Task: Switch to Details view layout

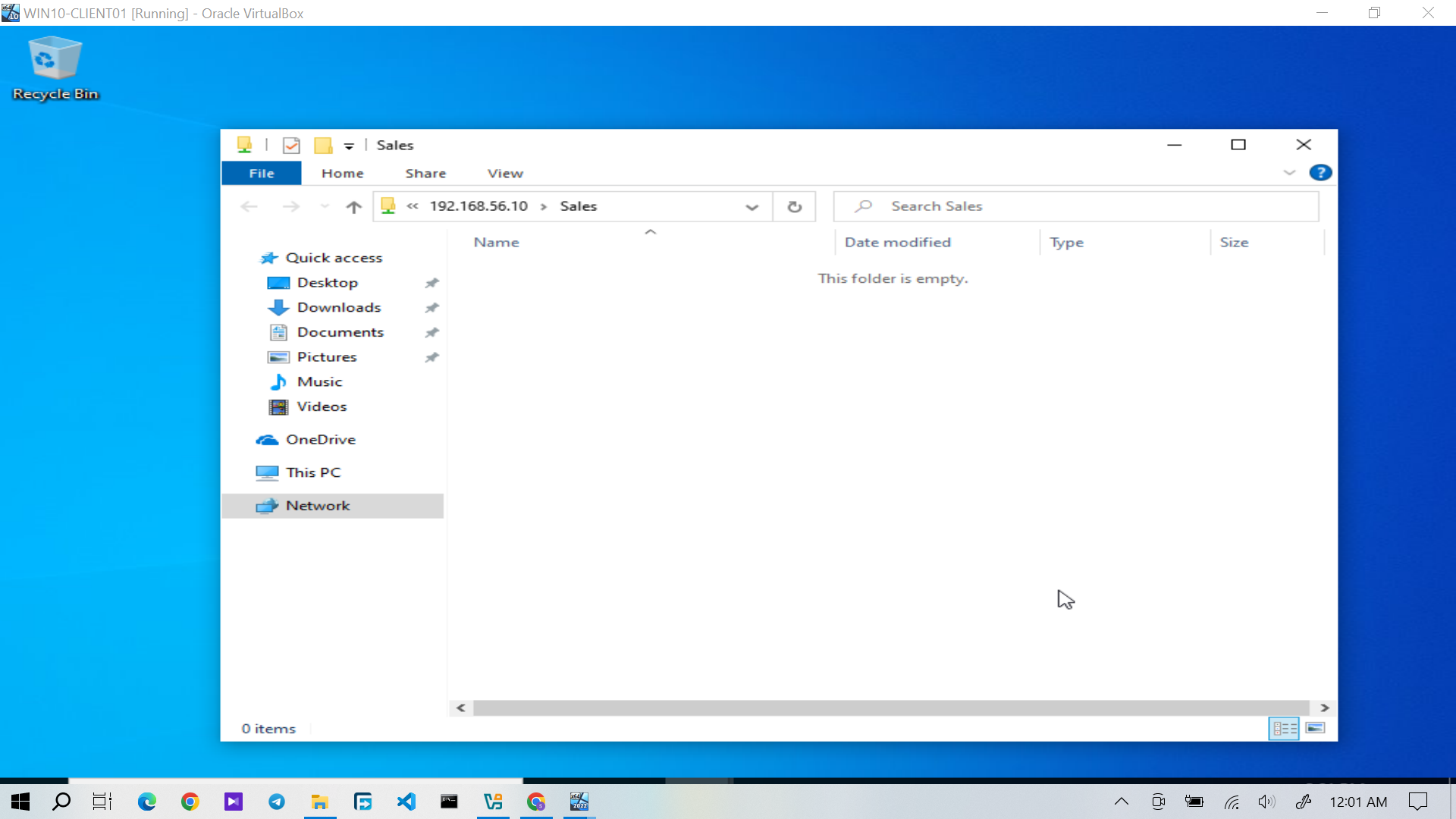Action: coord(1285,729)
